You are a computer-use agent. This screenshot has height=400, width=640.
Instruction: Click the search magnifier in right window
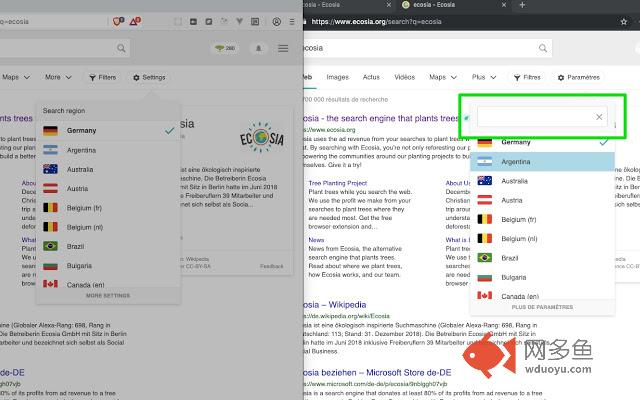tap(543, 48)
